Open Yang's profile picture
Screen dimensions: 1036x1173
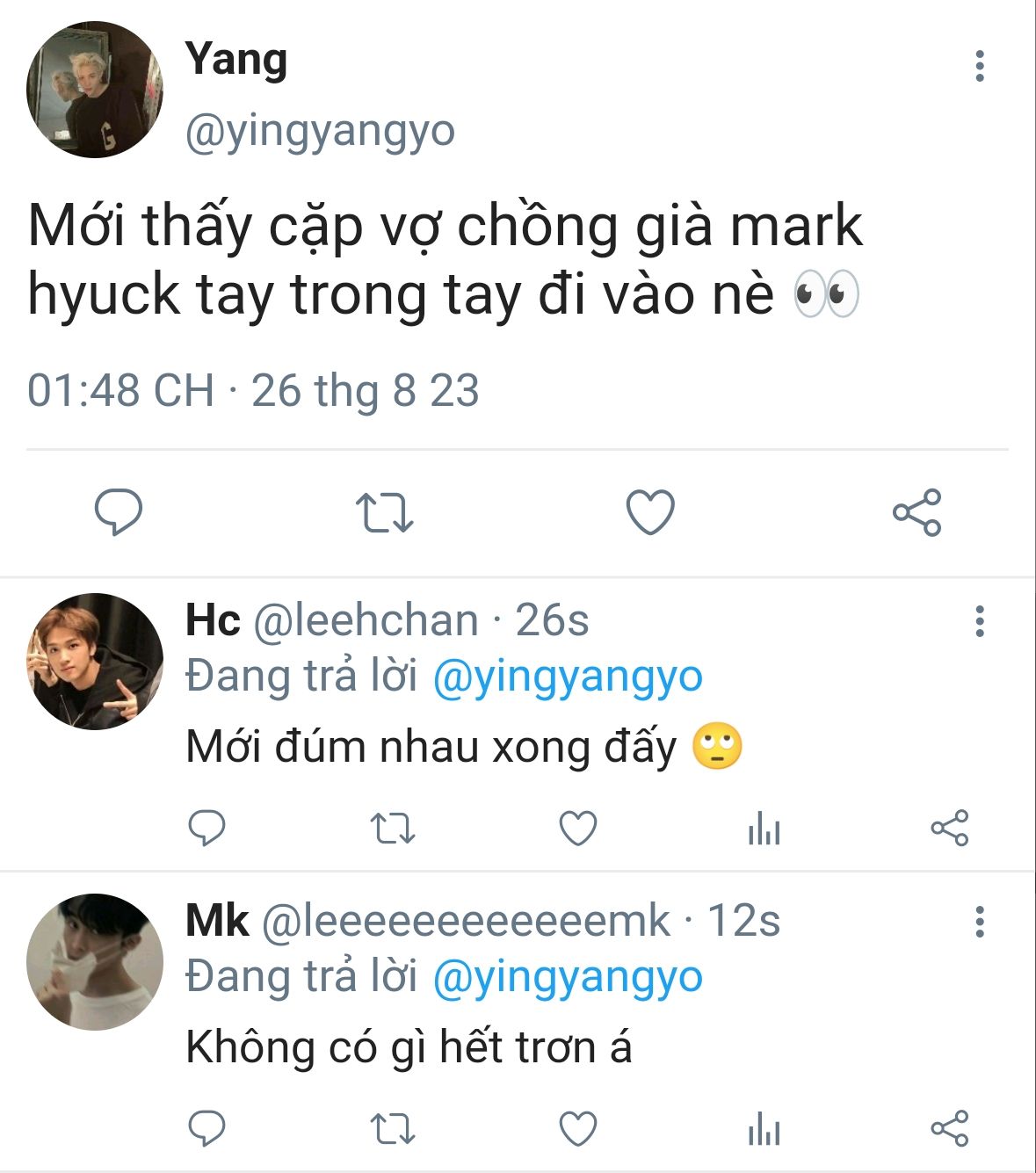[95, 90]
